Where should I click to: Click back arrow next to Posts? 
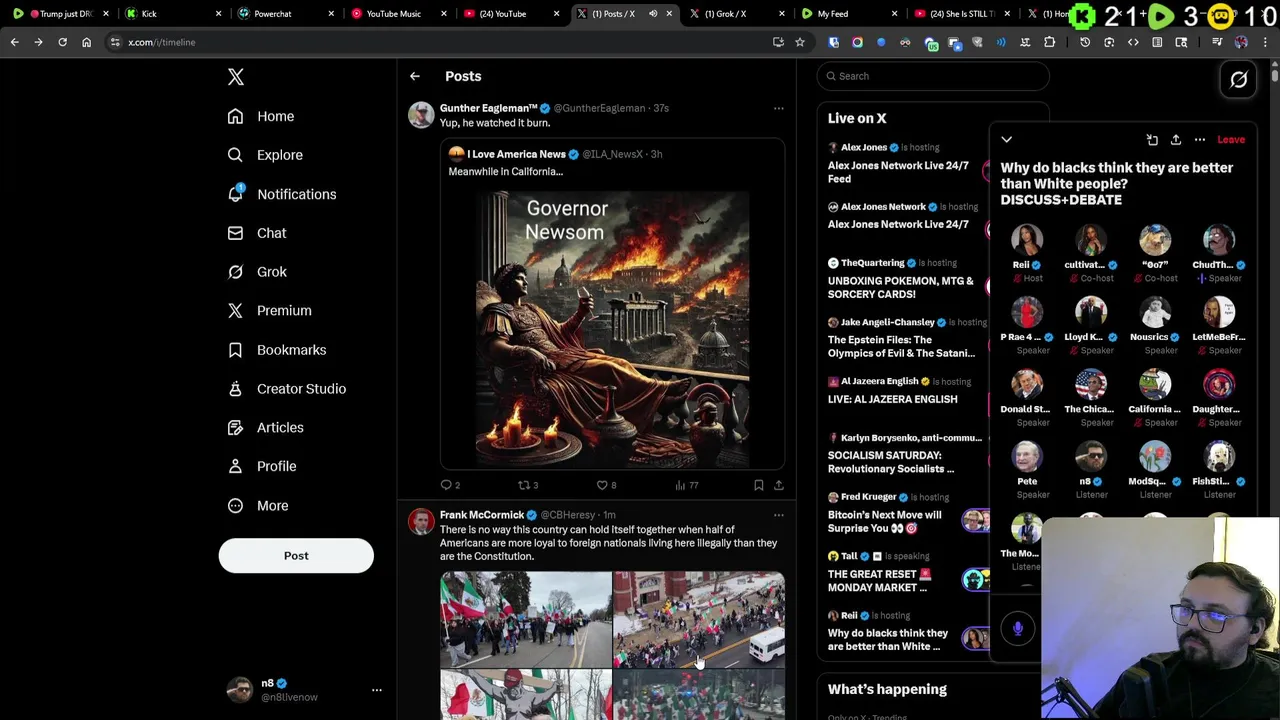pyautogui.click(x=415, y=76)
